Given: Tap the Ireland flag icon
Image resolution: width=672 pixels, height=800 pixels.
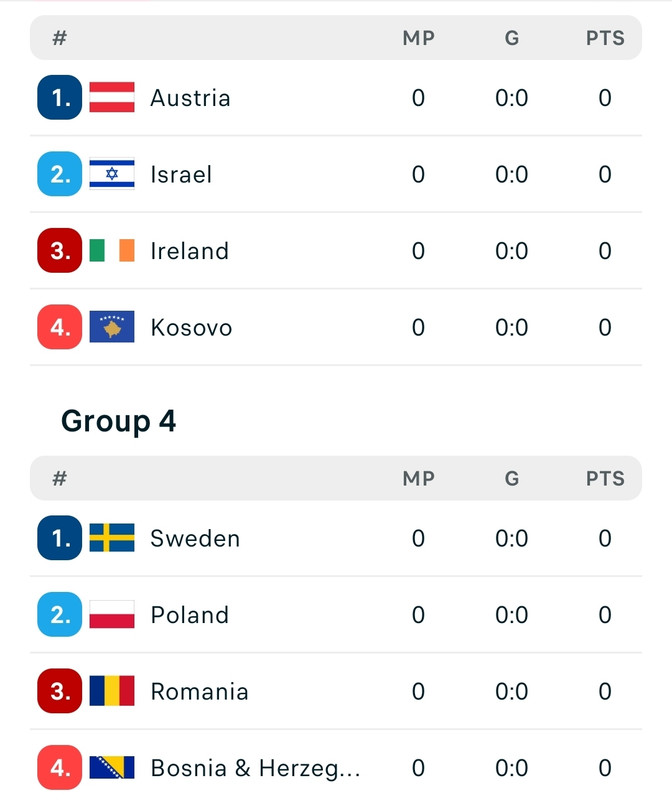Looking at the screenshot, I should pos(112,251).
